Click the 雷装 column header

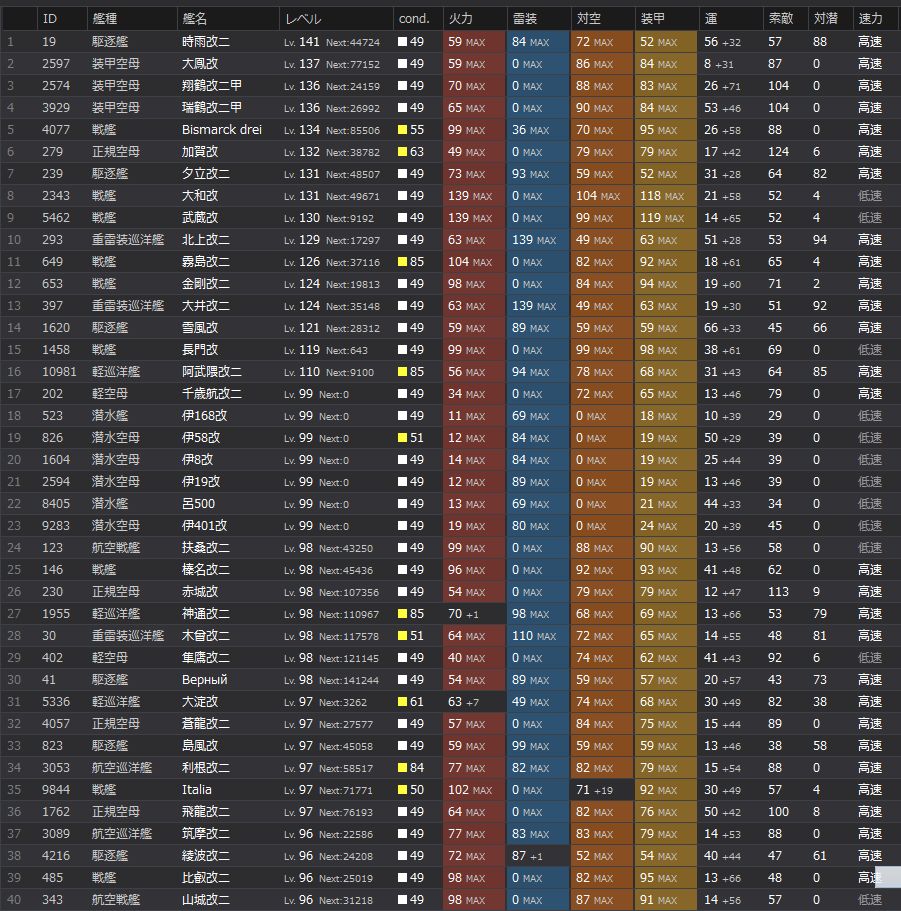pos(539,19)
